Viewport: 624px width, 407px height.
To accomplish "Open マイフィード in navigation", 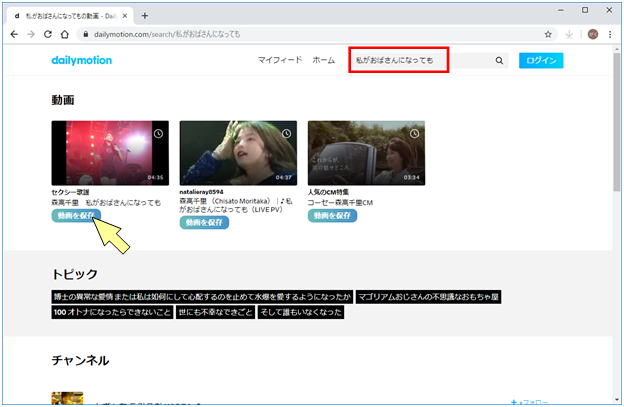I will [280, 61].
